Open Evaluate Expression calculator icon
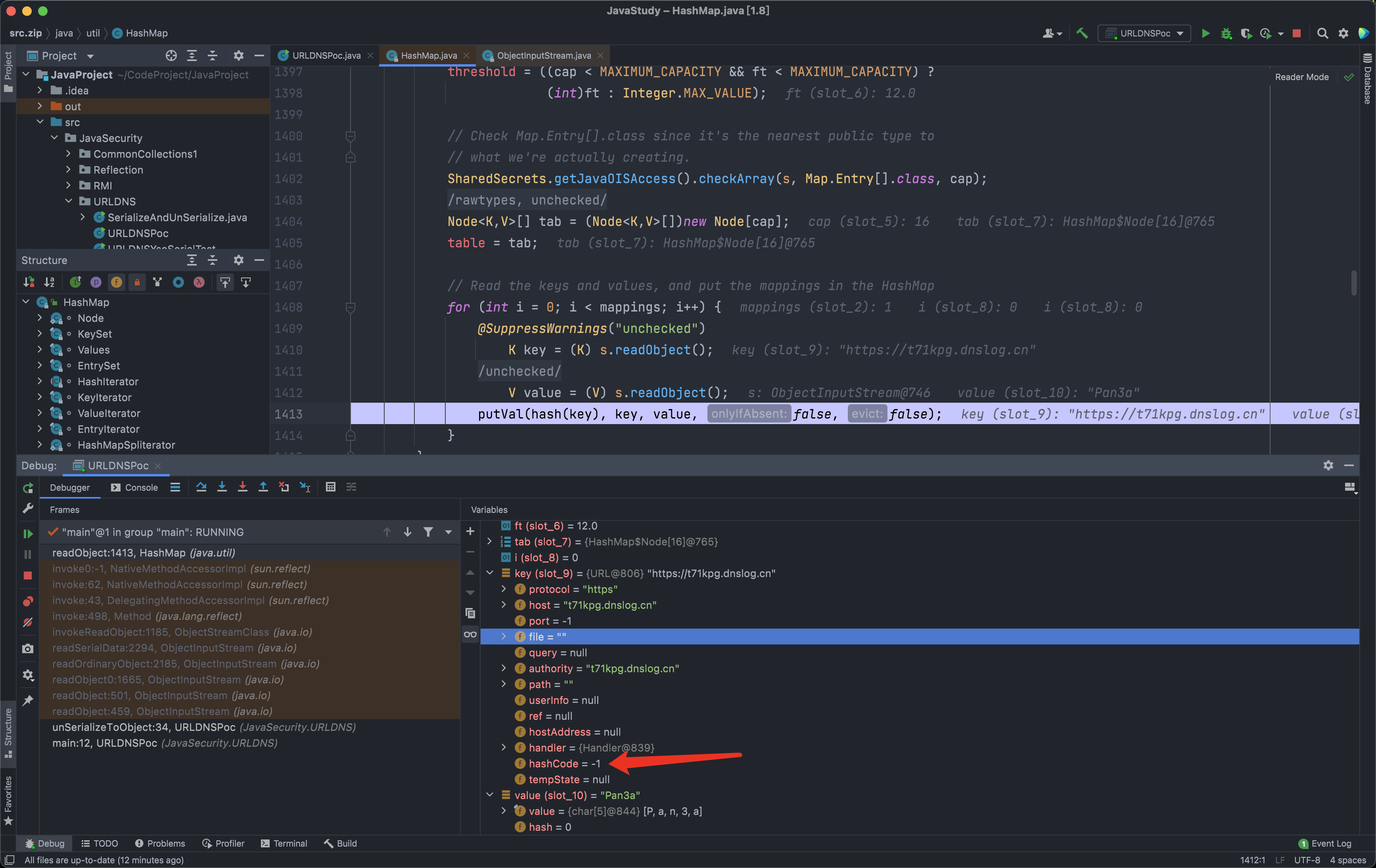Screen dimensions: 1376x868 click(x=330, y=487)
